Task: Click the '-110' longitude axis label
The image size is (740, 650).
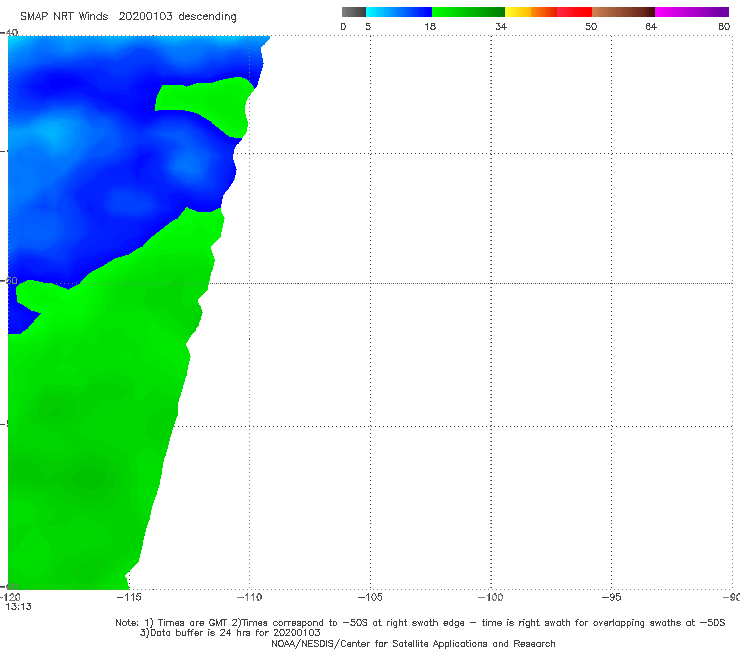Action: 250,597
